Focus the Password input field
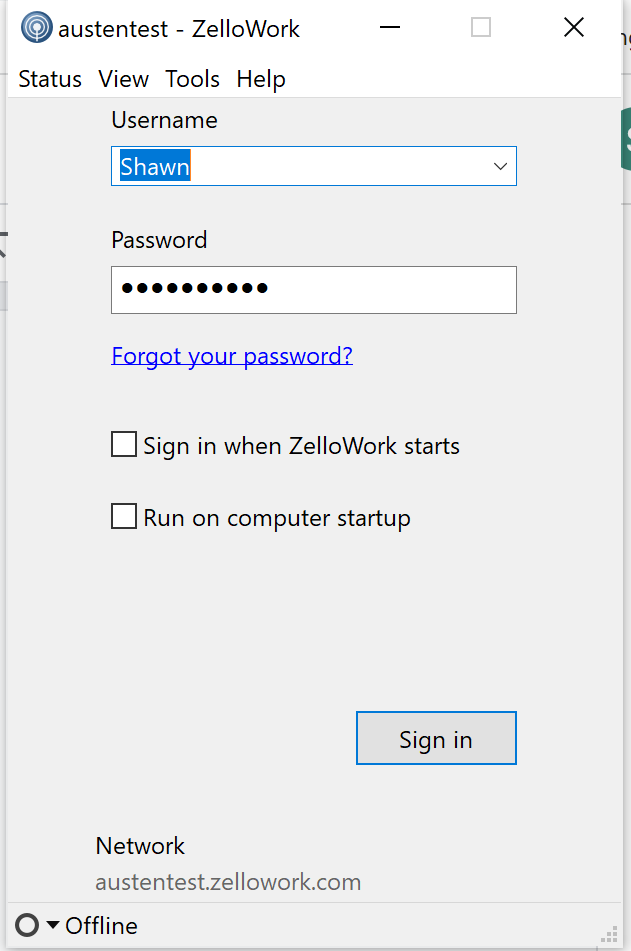 click(x=313, y=290)
